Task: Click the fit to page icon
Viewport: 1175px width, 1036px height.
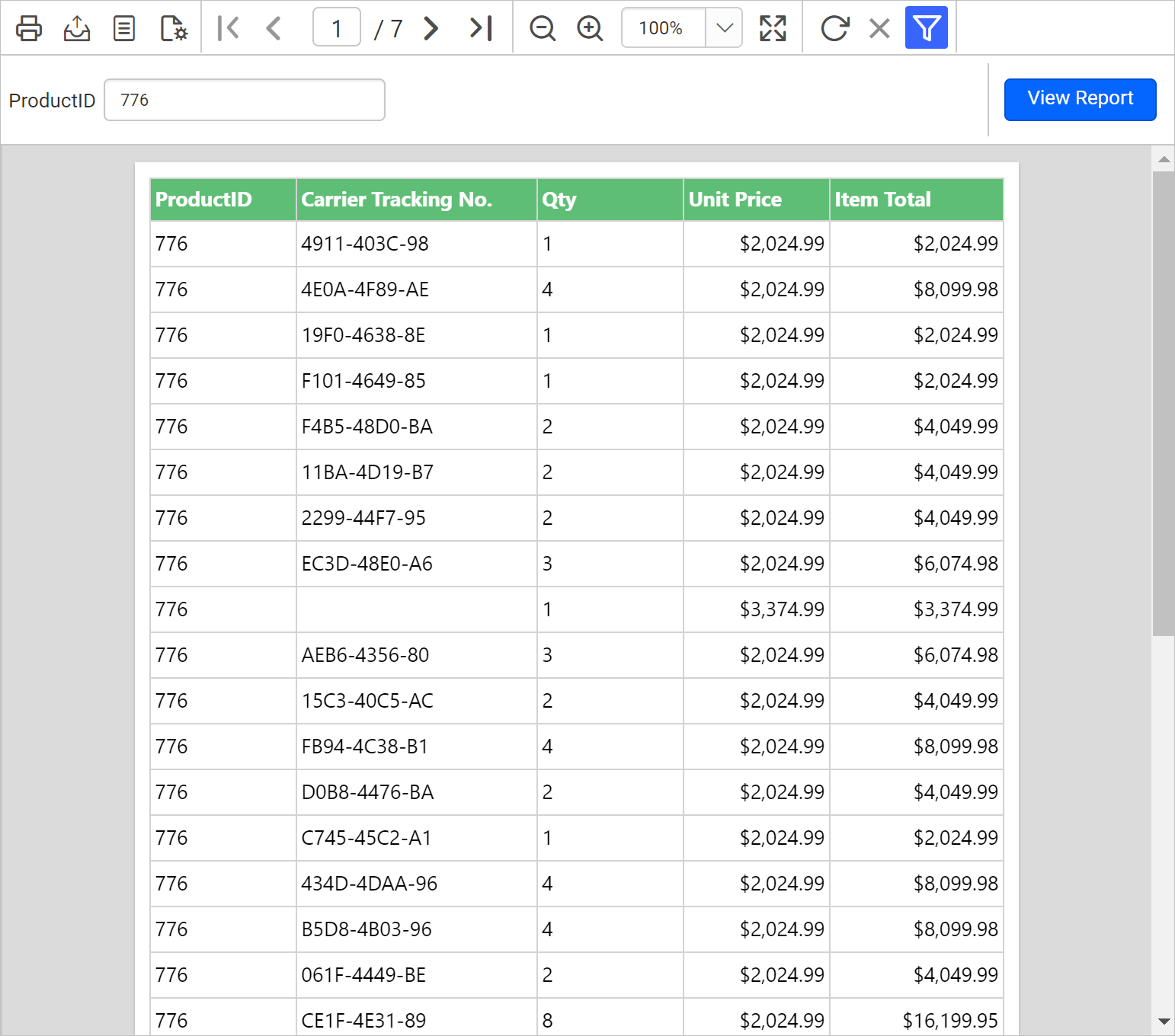Action: pyautogui.click(x=773, y=28)
